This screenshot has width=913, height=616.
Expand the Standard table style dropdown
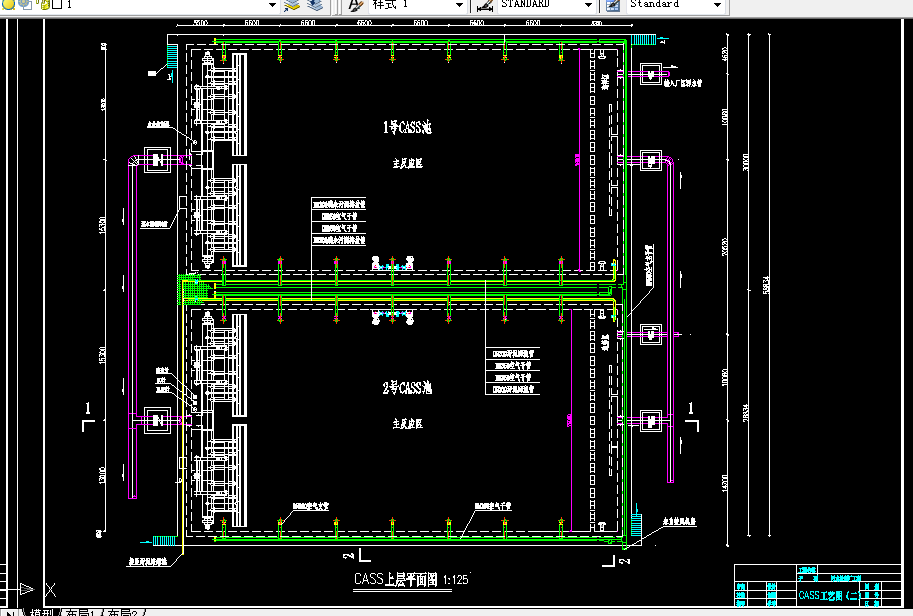[x=717, y=5]
